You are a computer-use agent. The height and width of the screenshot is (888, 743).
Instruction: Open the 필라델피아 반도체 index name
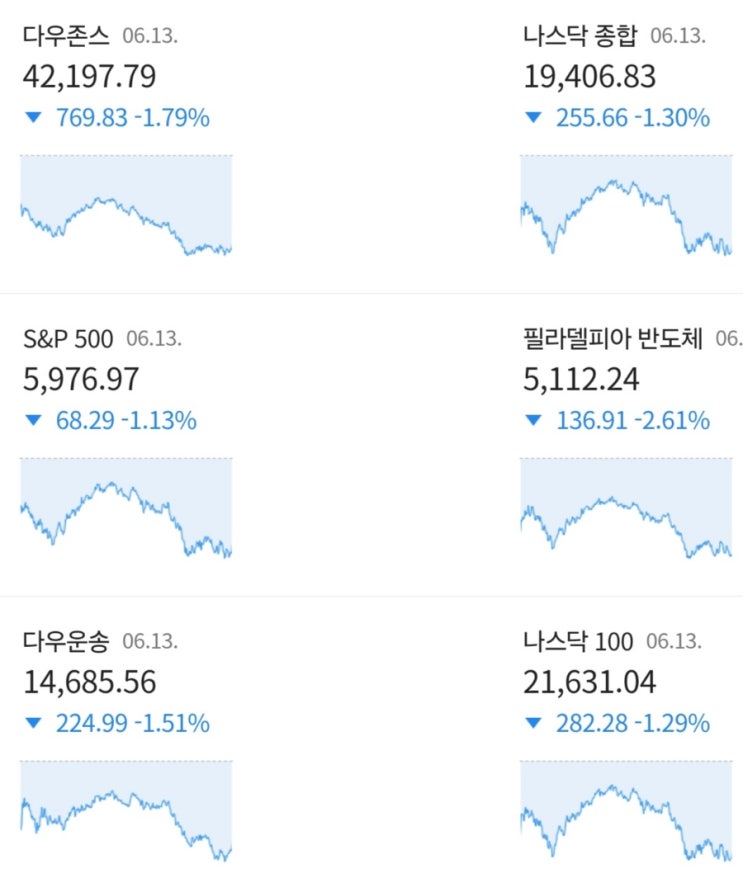[x=613, y=339]
